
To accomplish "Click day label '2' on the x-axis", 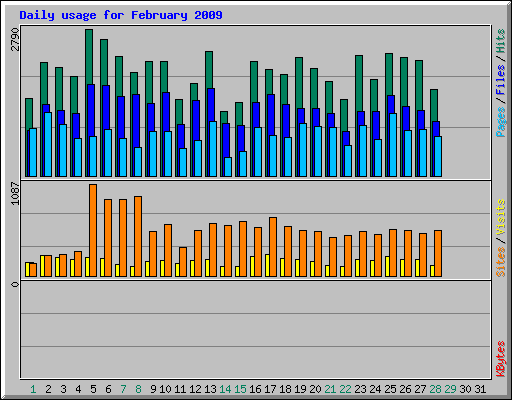I will 48,389.
